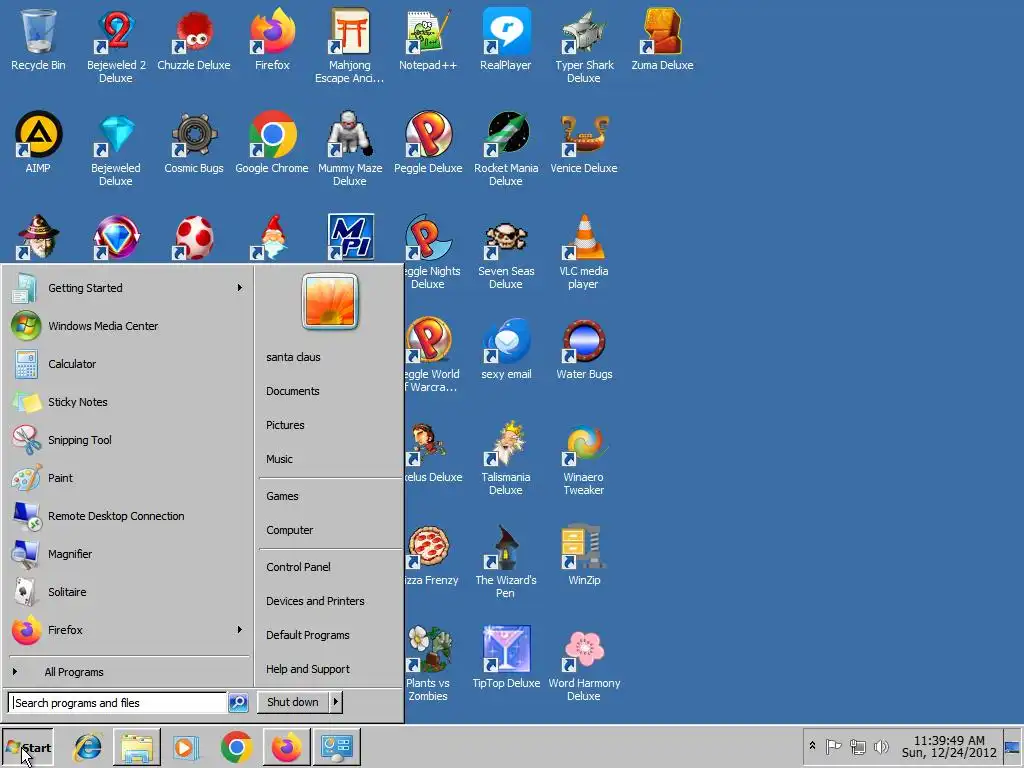This screenshot has height=768, width=1024.
Task: Click the volume speaker tray icon
Action: click(x=881, y=746)
